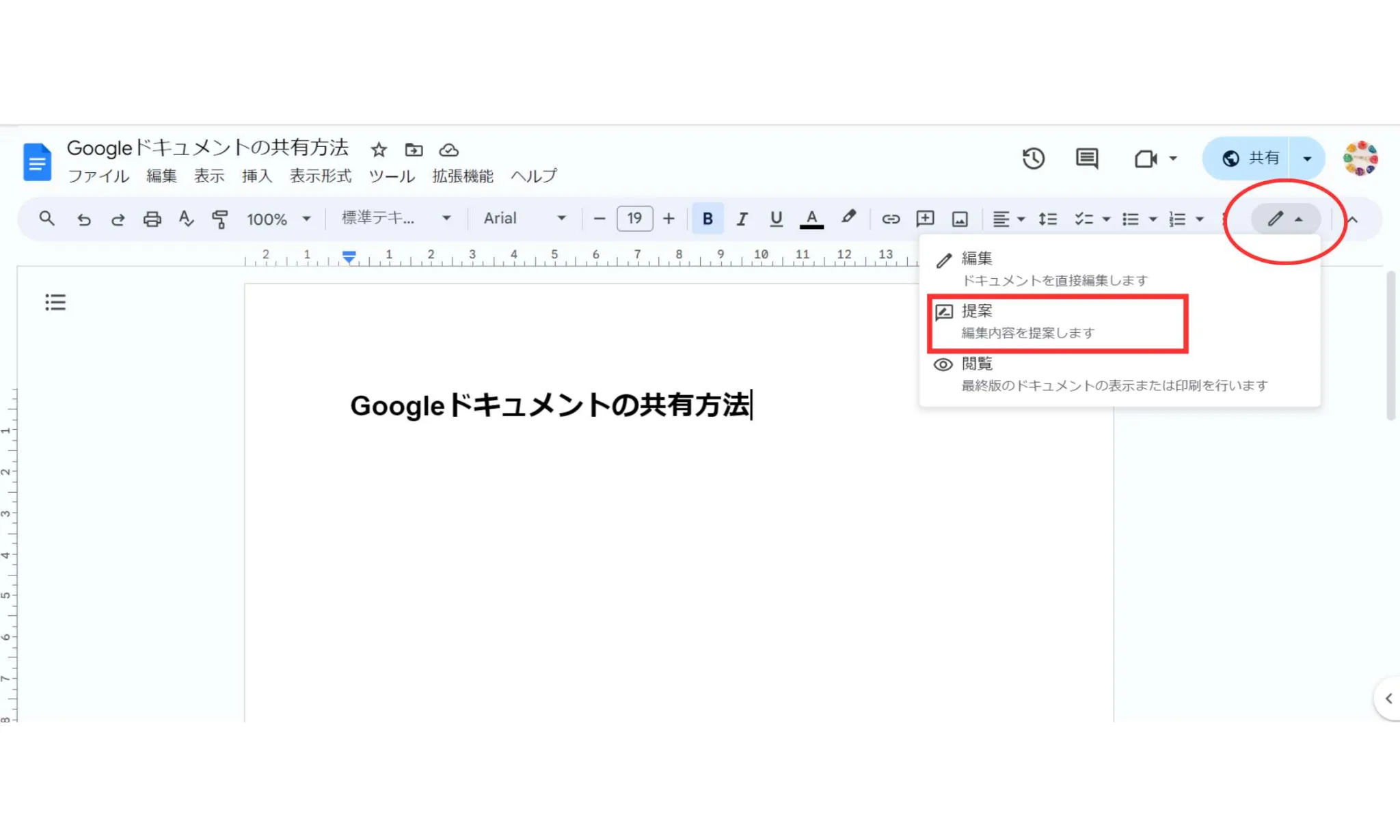
Task: Open the 表示形式 menu
Action: 321,176
